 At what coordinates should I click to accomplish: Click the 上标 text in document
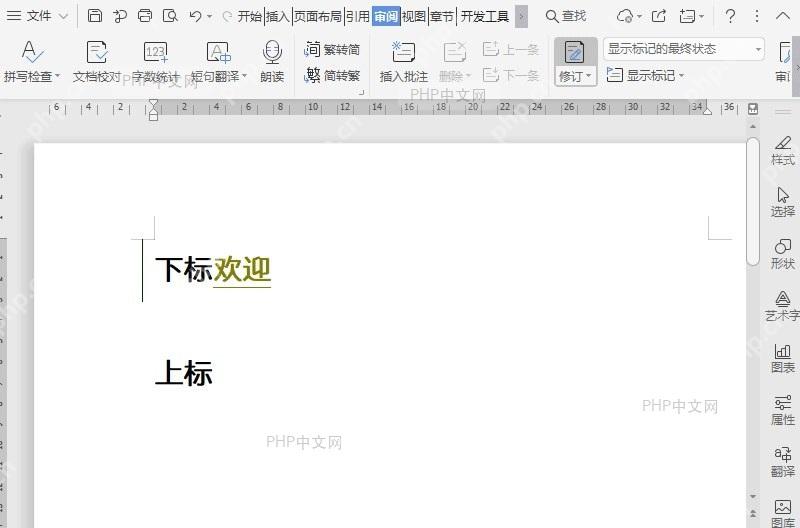coord(184,373)
